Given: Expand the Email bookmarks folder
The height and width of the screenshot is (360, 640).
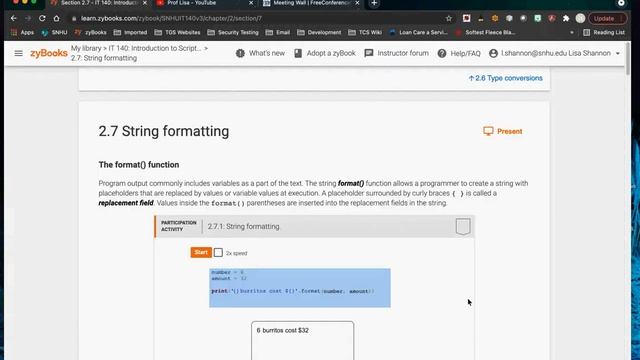Looking at the screenshot, I should pos(278,32).
